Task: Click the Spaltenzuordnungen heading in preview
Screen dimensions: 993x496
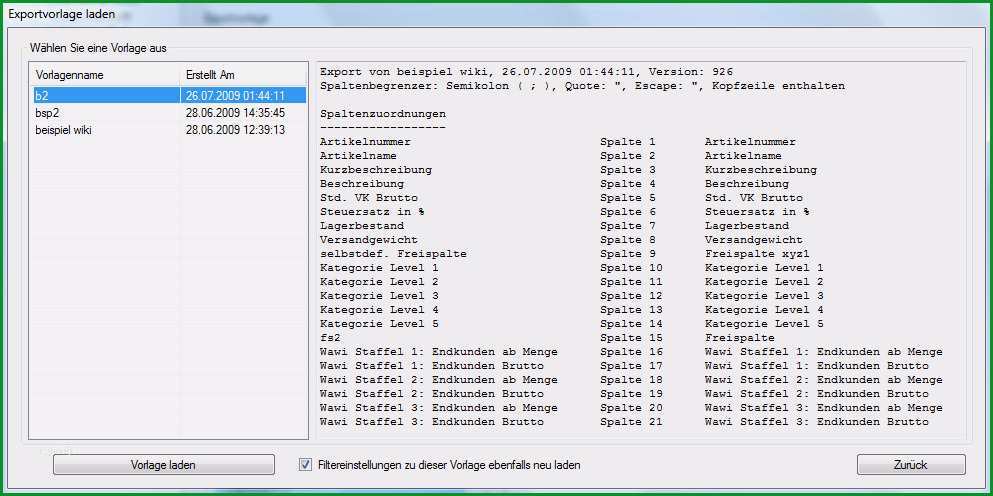Action: point(383,114)
